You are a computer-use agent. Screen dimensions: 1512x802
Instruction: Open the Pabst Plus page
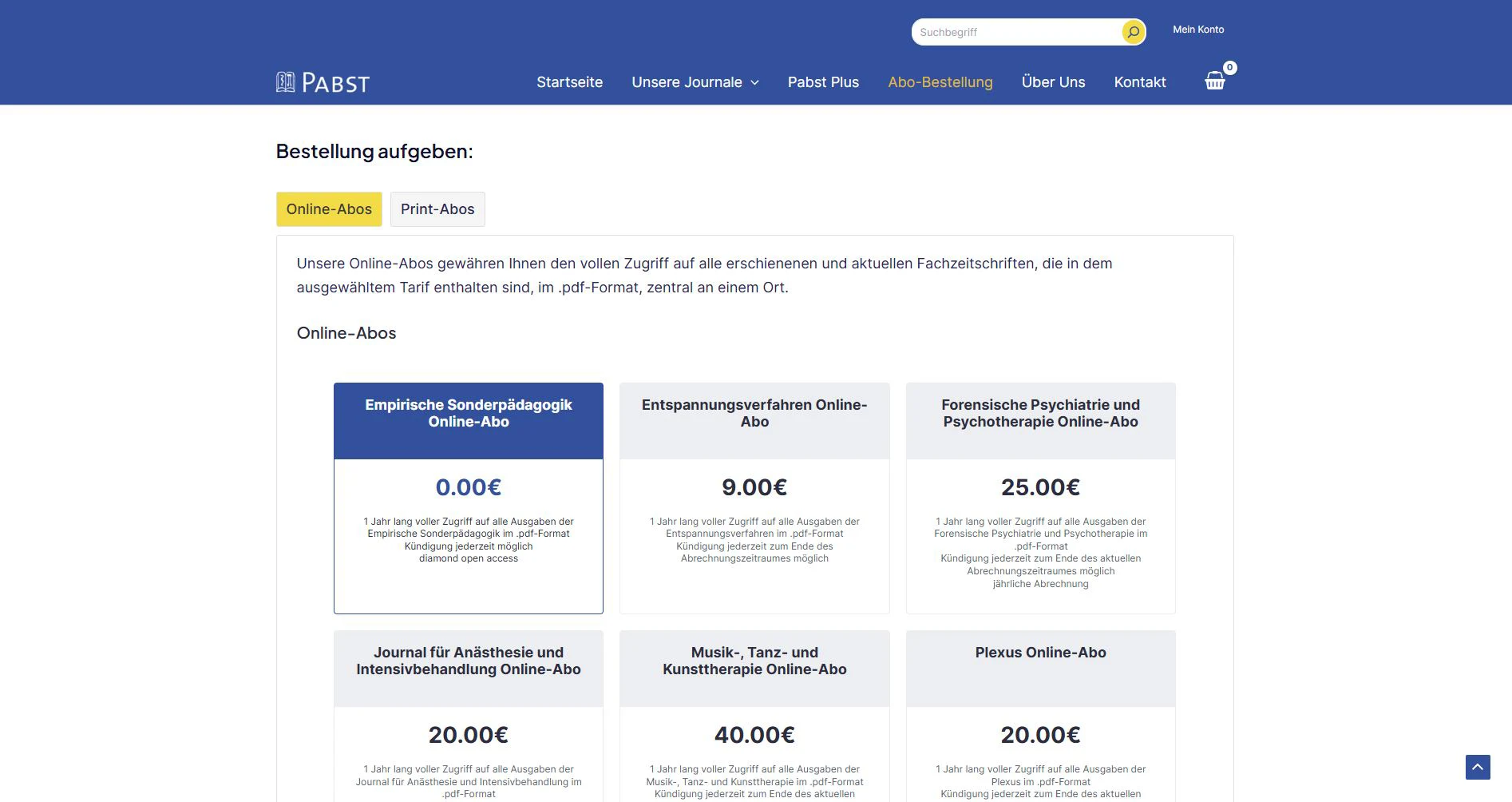[823, 82]
